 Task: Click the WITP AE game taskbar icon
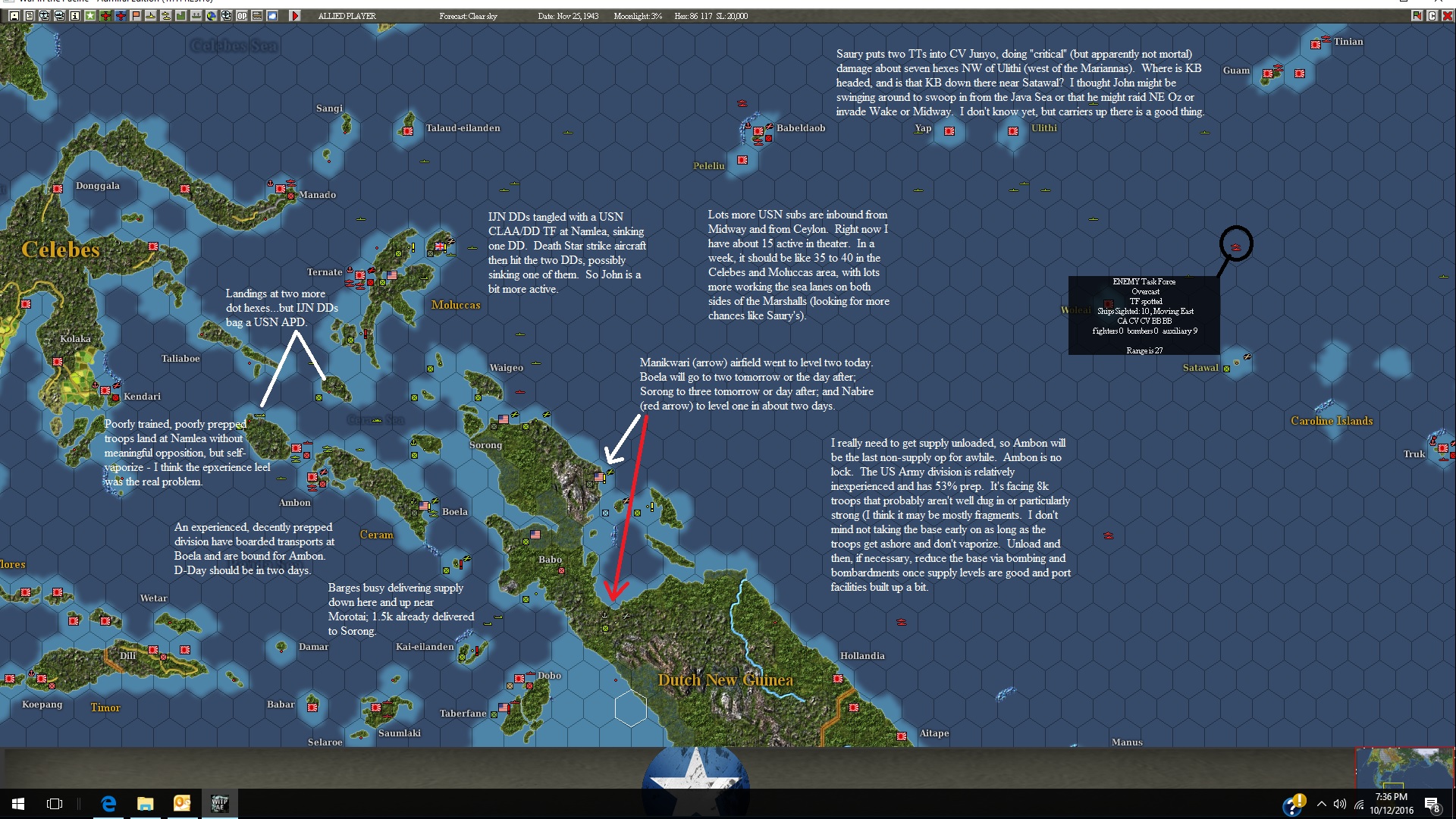219,804
